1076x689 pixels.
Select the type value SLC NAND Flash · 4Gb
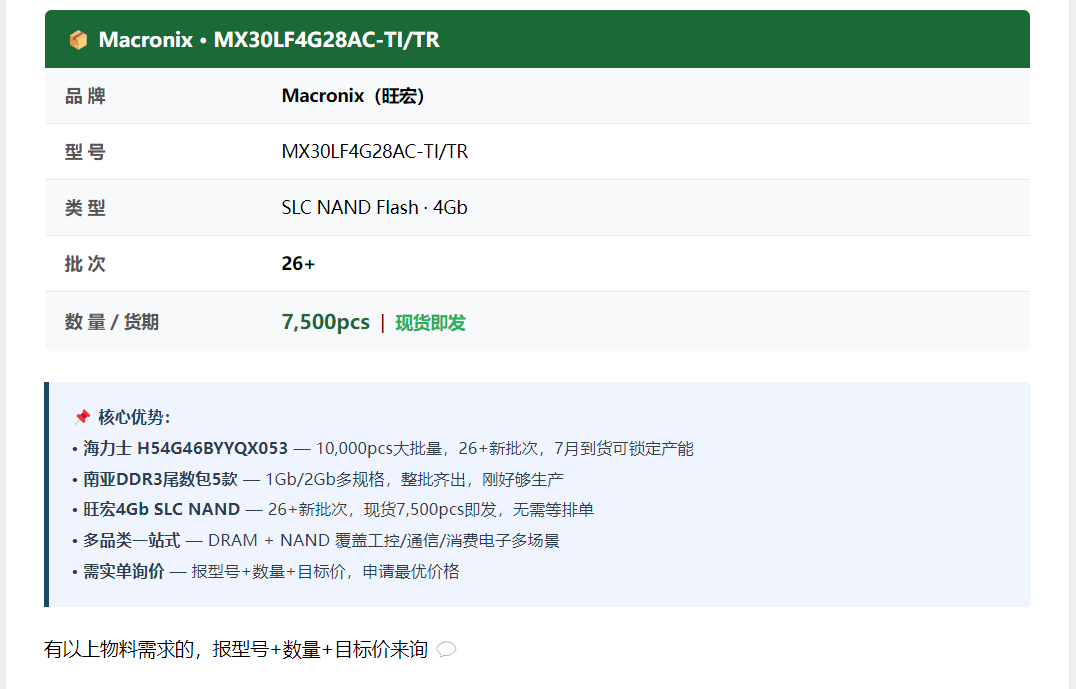[x=375, y=207]
